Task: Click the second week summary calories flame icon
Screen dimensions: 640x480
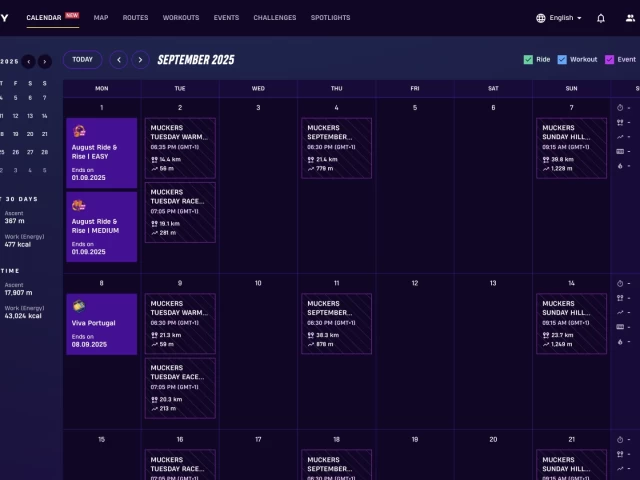Action: tap(620, 342)
